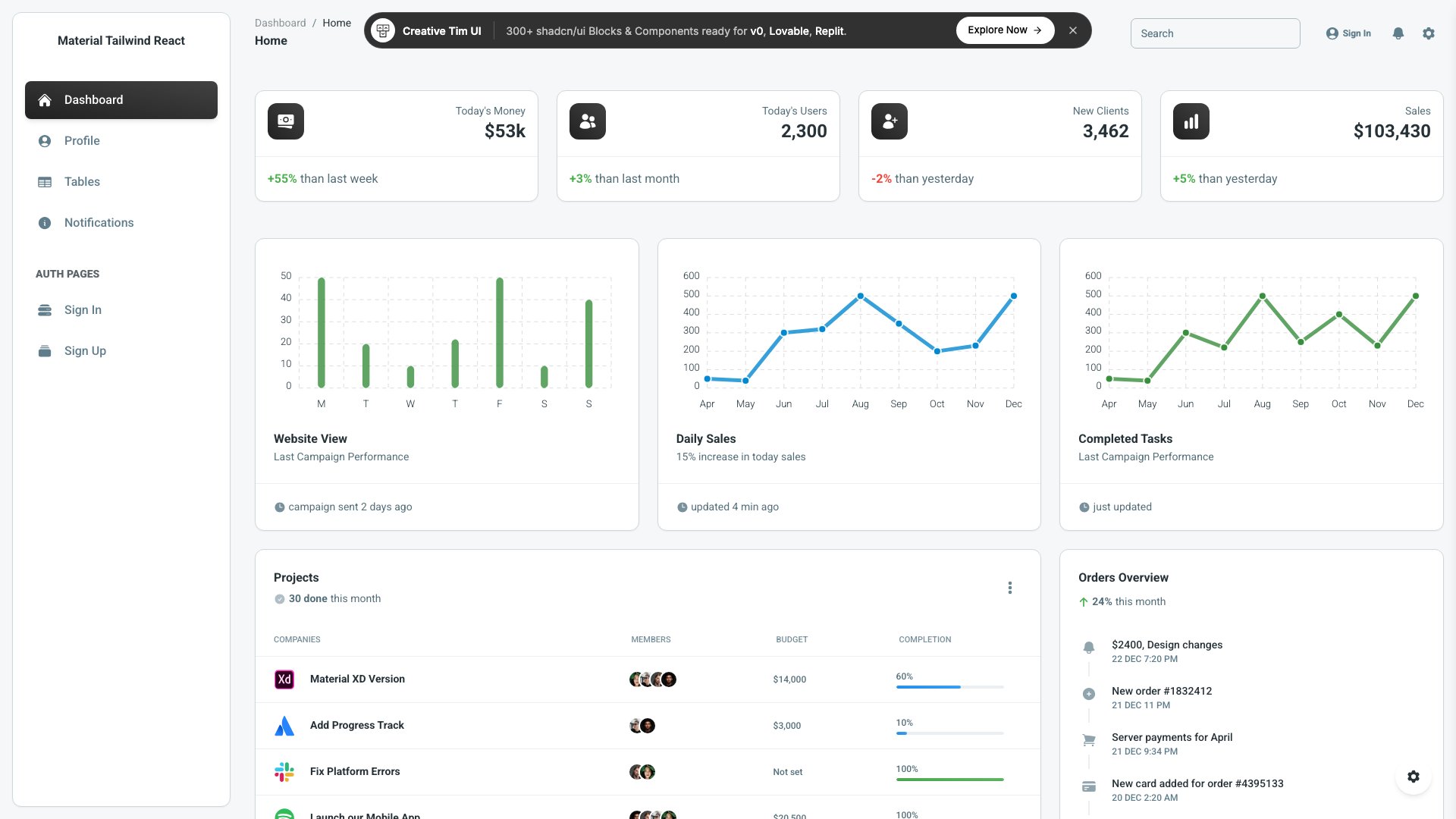Click the Dashboard breadcrumb link
1456x819 pixels.
280,23
